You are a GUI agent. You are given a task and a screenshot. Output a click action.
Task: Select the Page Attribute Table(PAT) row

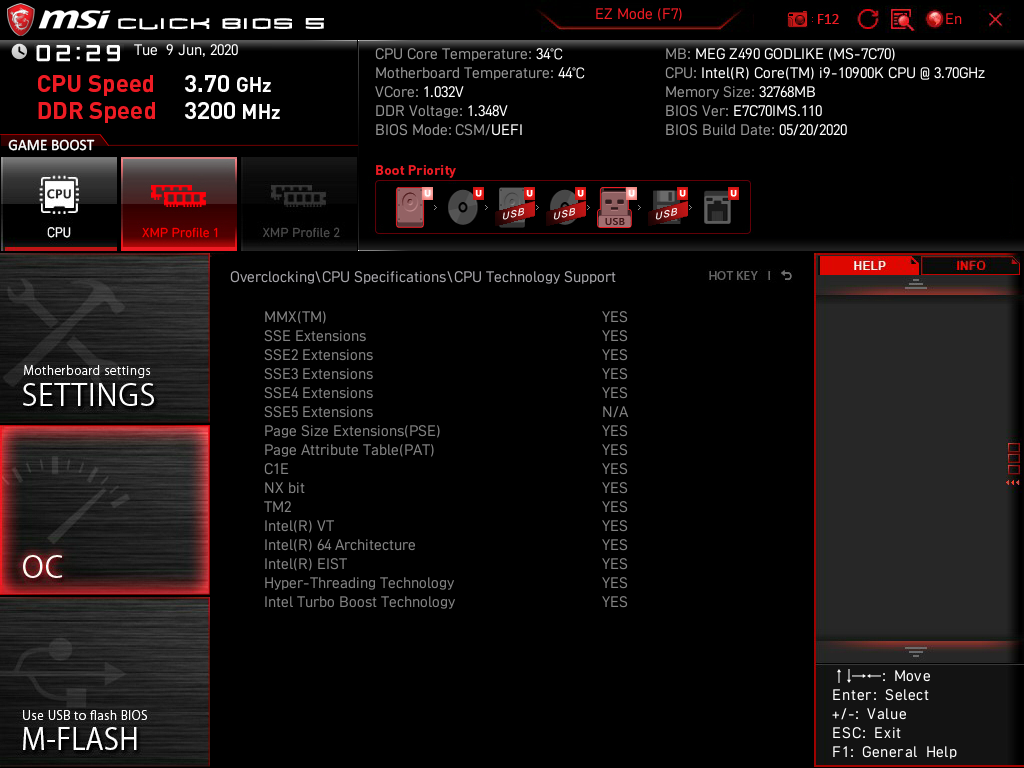[x=445, y=449]
